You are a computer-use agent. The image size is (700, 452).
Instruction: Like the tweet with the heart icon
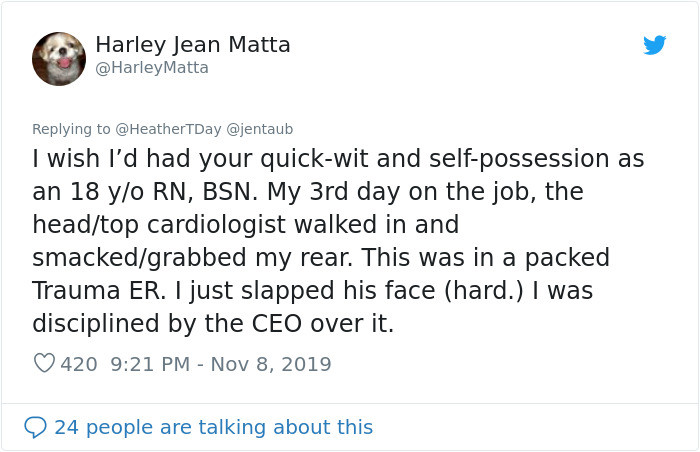(x=44, y=365)
